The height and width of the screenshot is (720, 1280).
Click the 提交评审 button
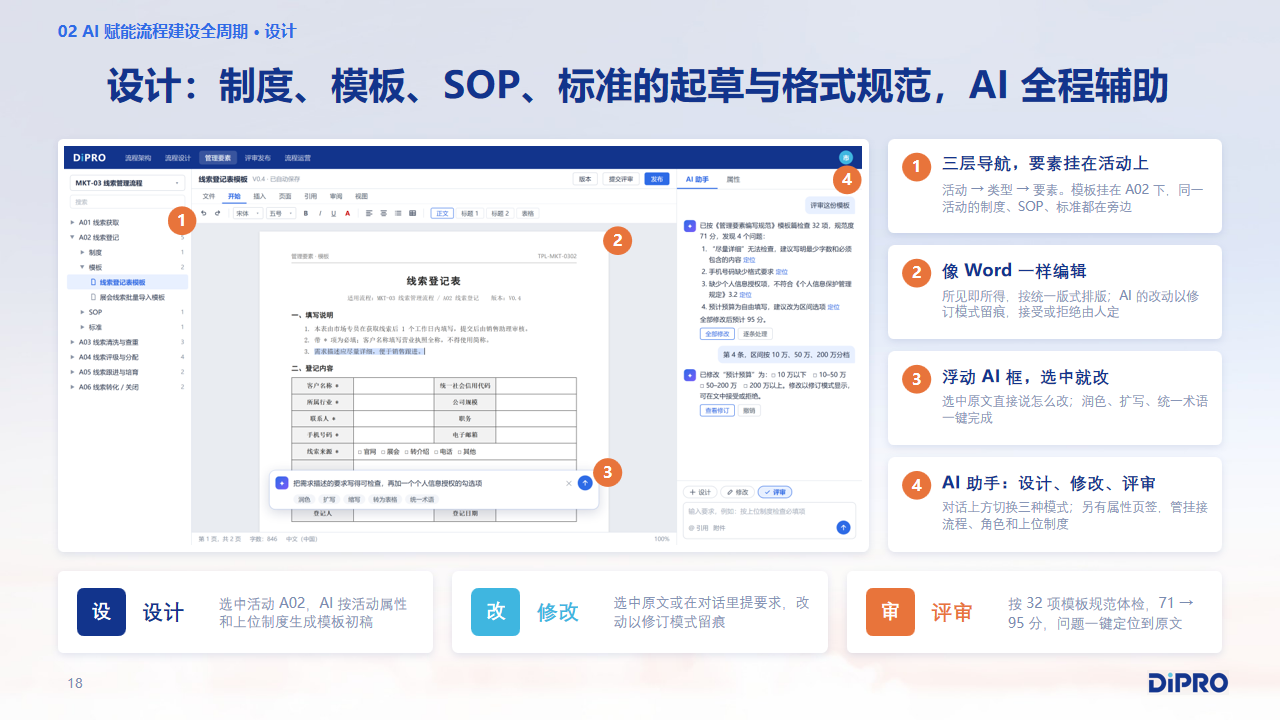[620, 179]
